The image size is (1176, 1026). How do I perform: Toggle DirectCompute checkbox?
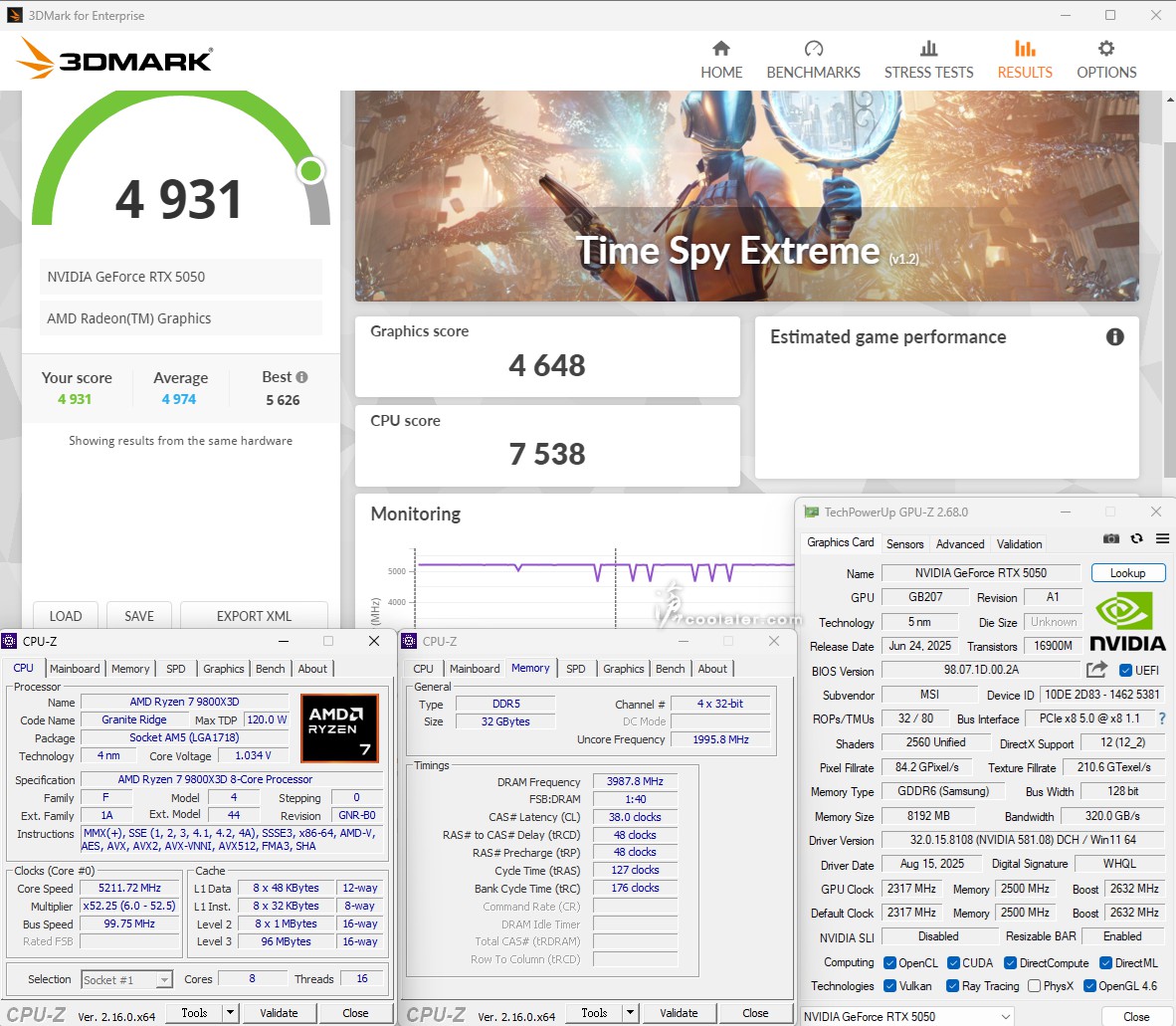1010,963
